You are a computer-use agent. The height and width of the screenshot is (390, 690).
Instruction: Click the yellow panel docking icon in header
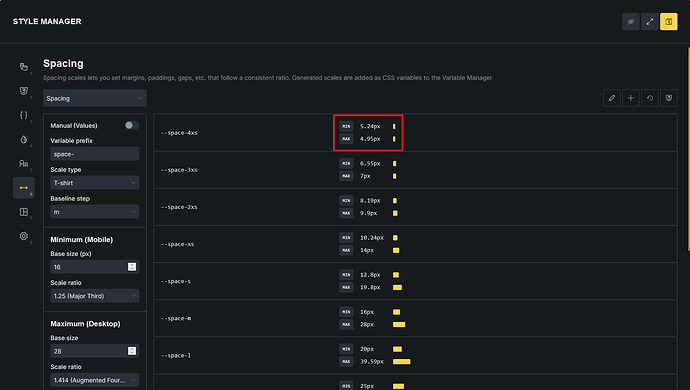coord(668,22)
